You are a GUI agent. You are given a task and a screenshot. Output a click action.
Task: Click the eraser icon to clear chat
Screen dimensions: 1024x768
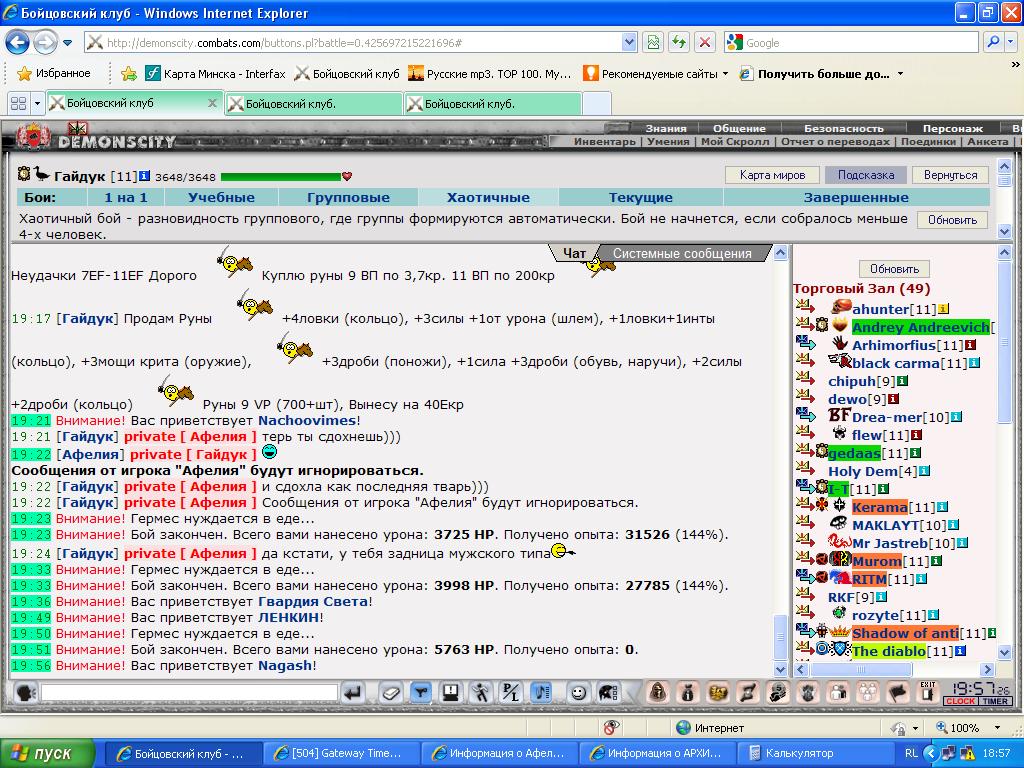pyautogui.click(x=391, y=692)
